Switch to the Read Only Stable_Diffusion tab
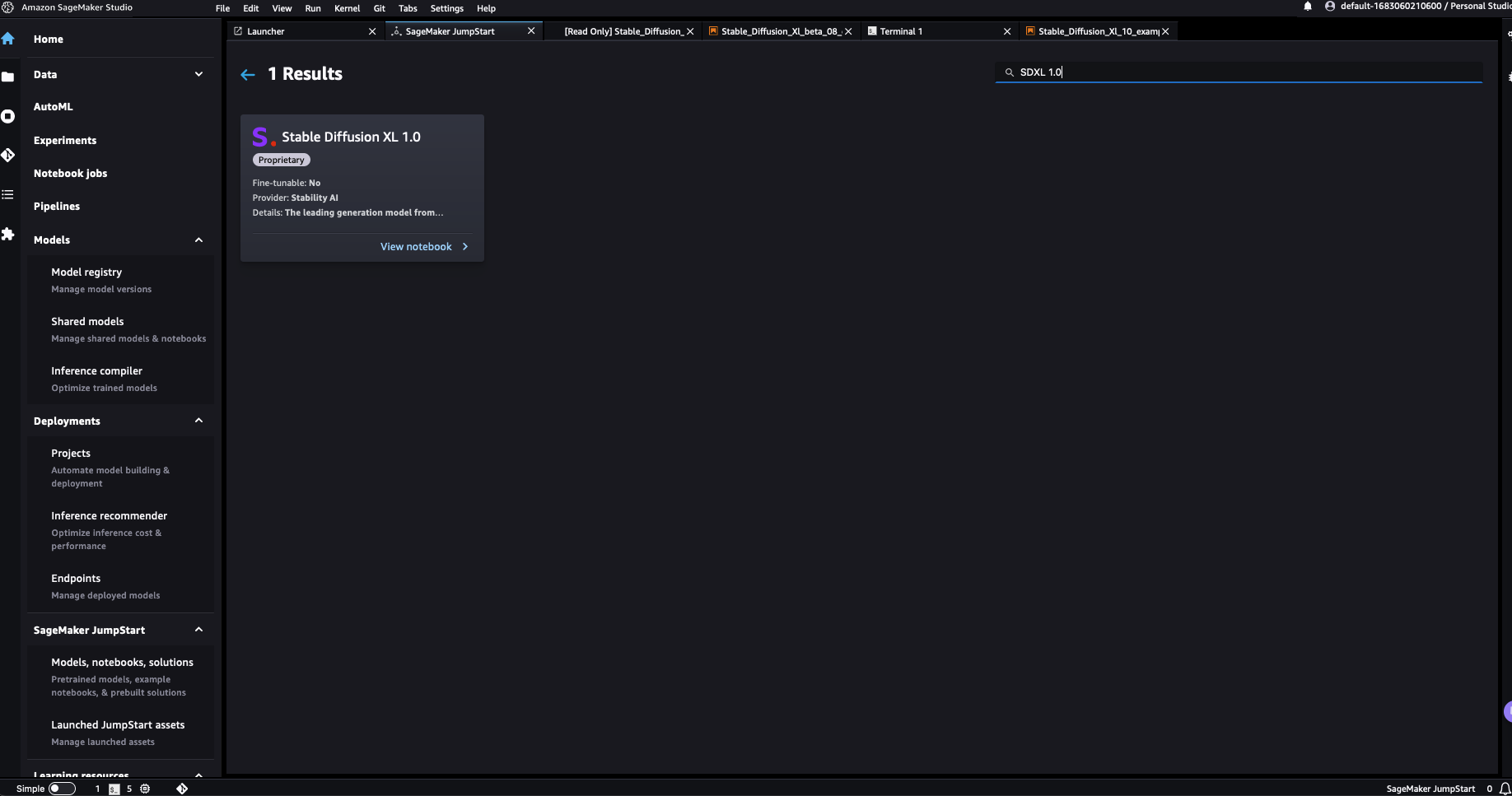The width and height of the screenshot is (1512, 796). (623, 31)
